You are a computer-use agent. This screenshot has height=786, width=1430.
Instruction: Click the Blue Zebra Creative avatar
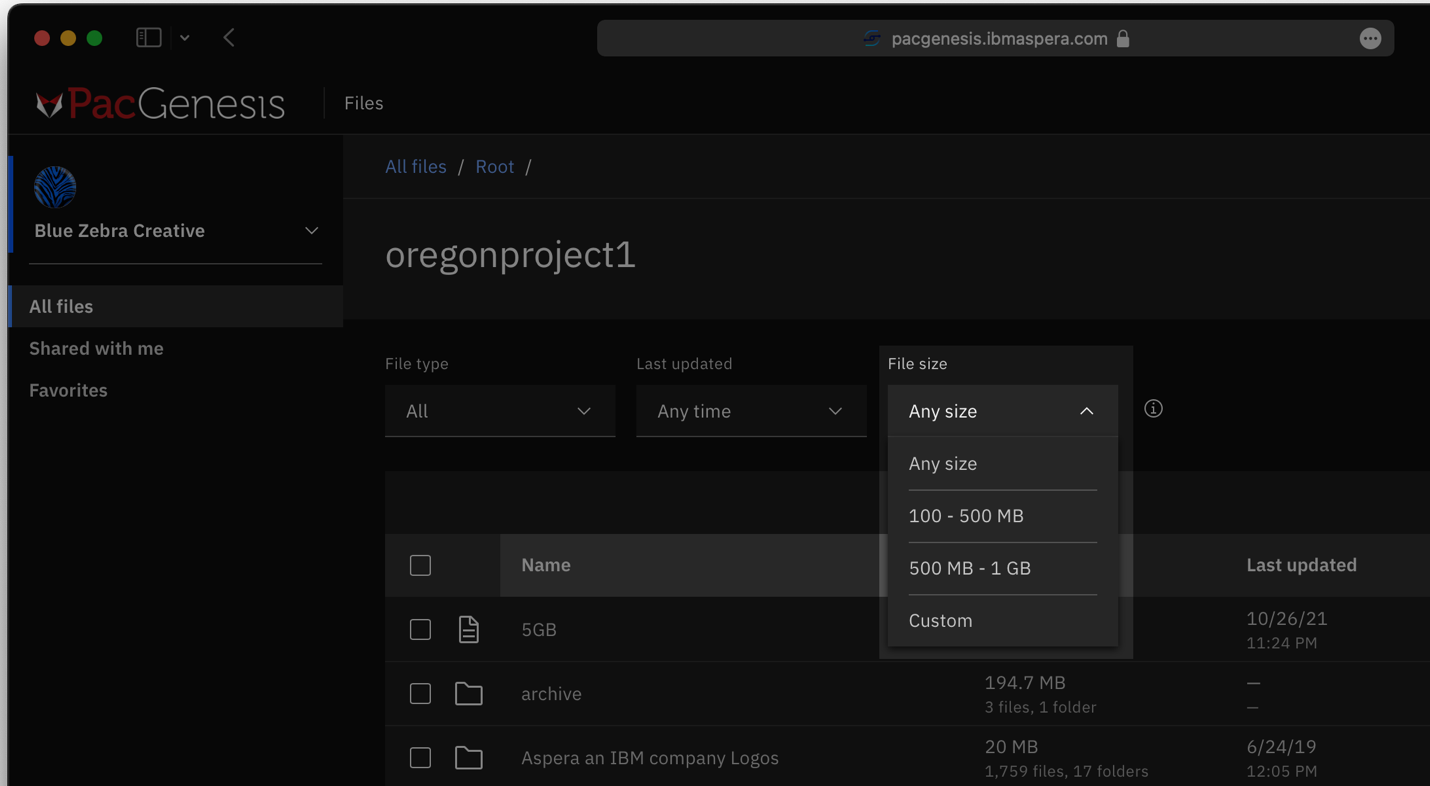click(55, 187)
